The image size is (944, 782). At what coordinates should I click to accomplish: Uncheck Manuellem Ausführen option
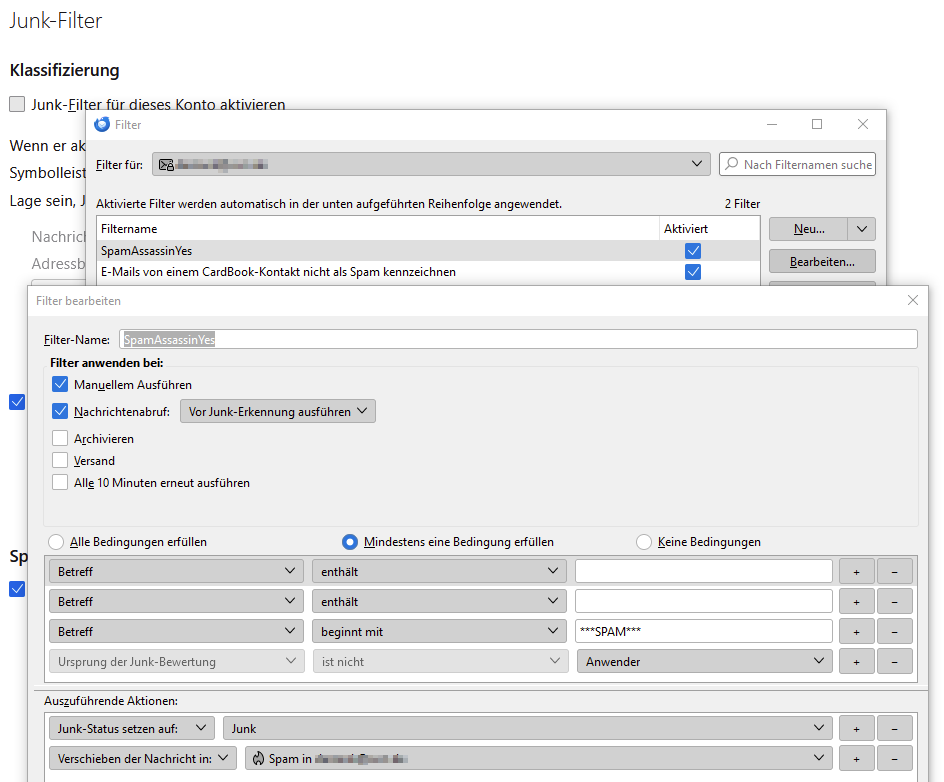click(60, 385)
